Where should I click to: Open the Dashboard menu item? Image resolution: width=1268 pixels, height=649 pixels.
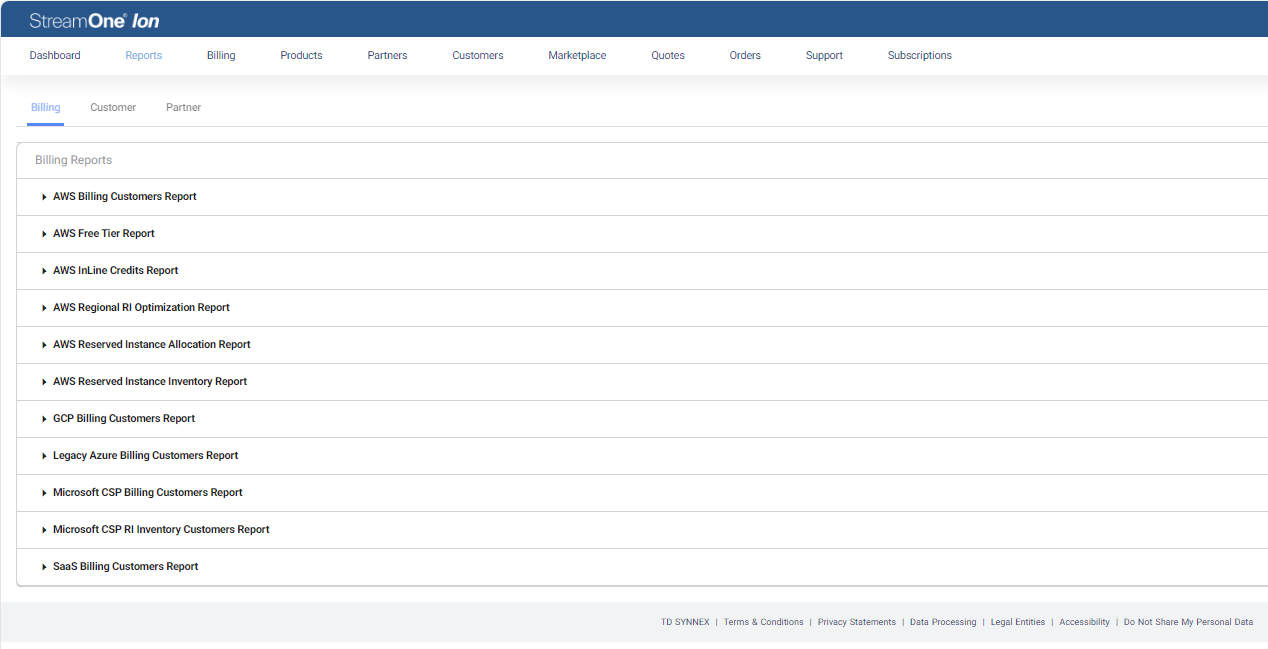[x=55, y=56]
